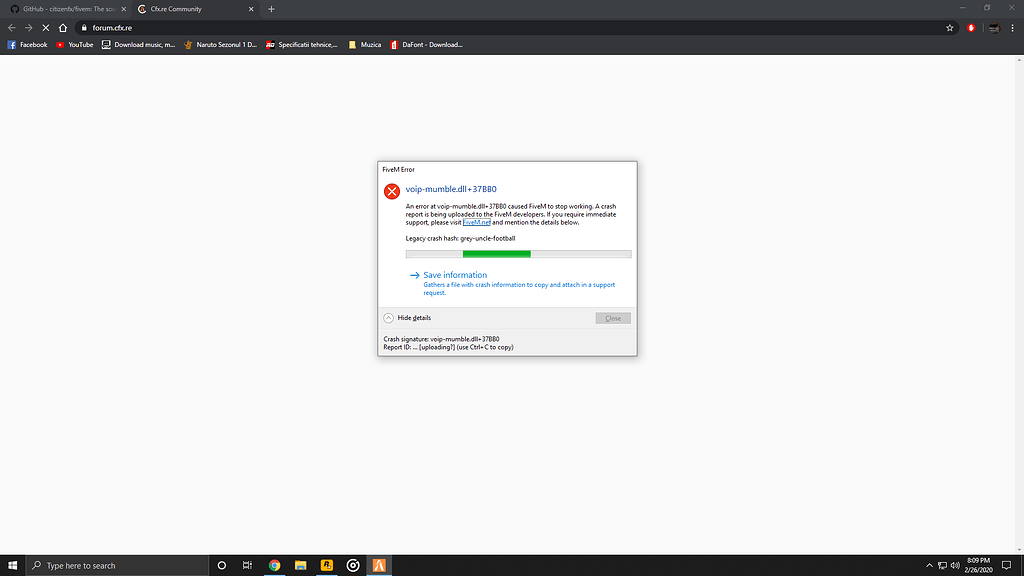The width and height of the screenshot is (1024, 576).
Task: Bookmark this page with the star icon
Action: click(950, 28)
